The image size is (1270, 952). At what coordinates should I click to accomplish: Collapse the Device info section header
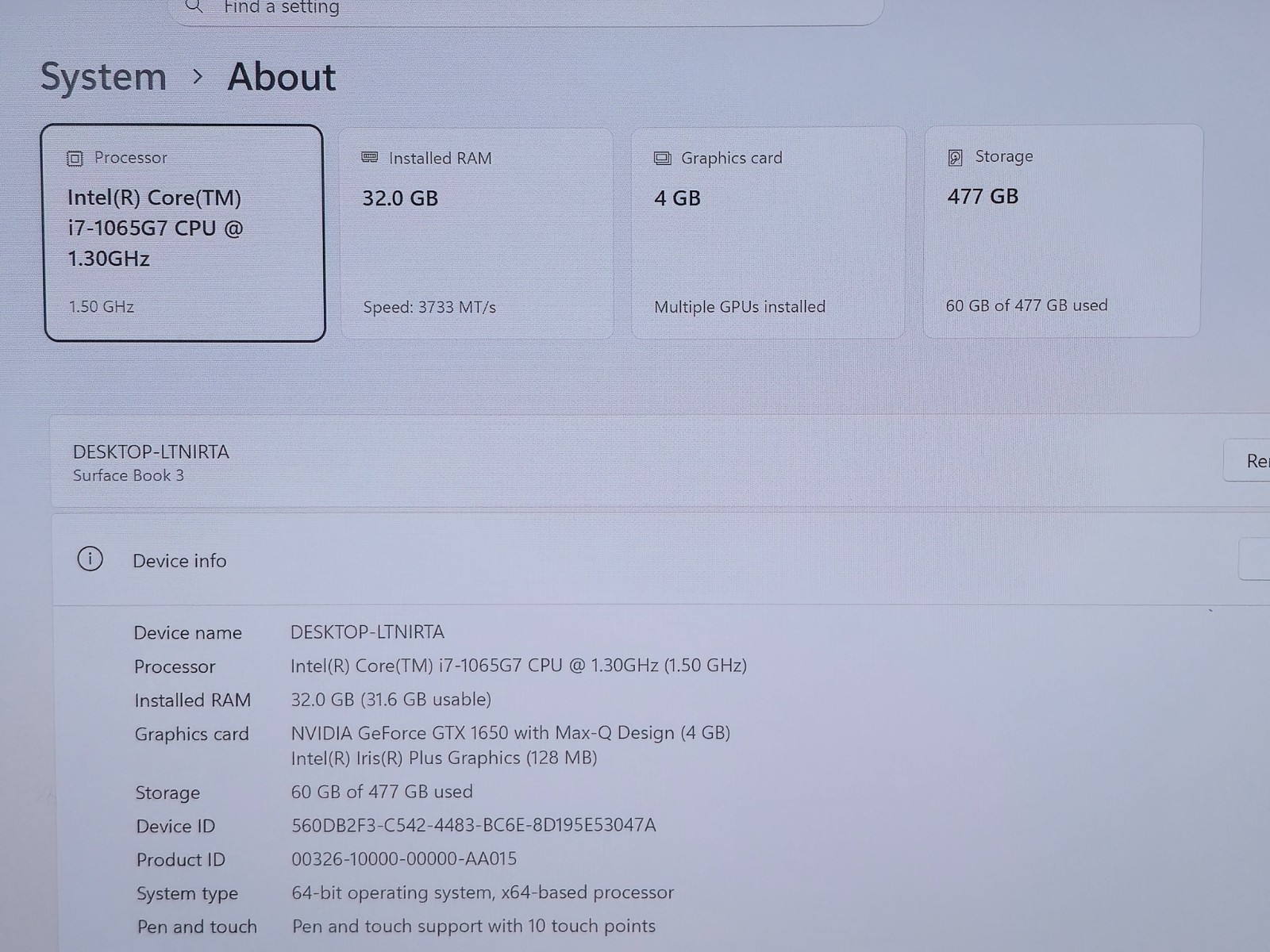coord(661,560)
